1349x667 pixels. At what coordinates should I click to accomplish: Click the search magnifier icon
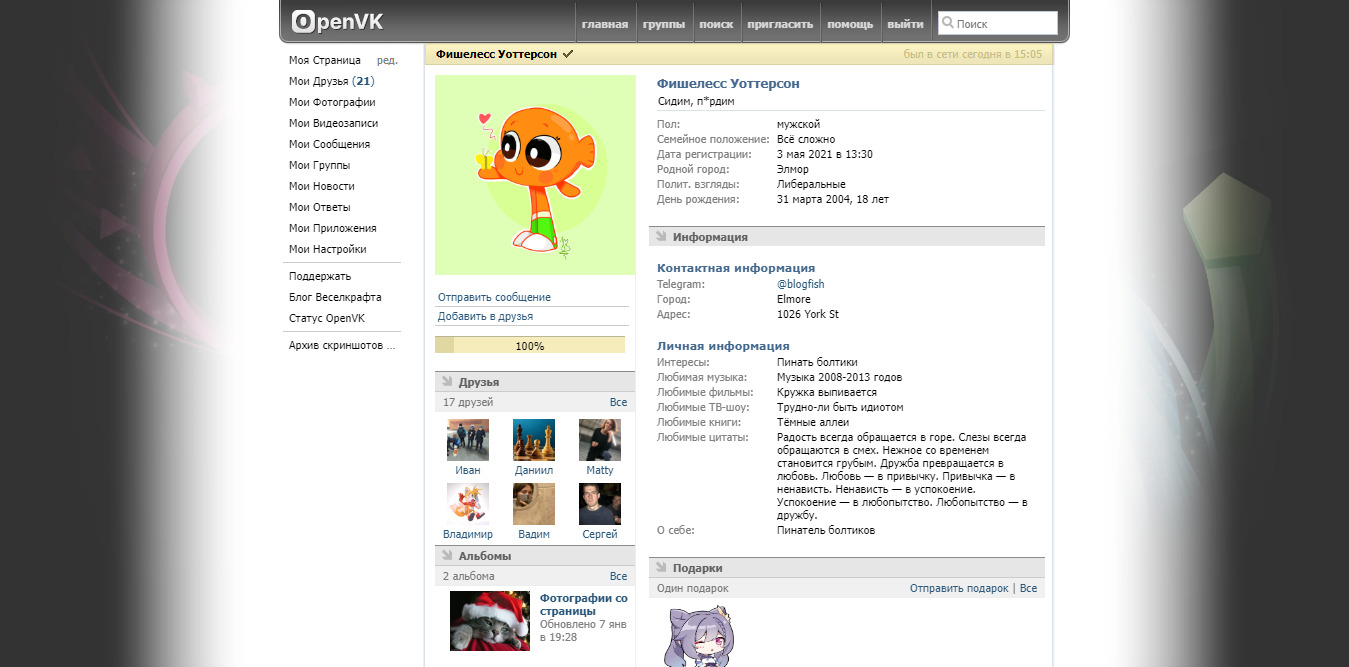(x=947, y=22)
